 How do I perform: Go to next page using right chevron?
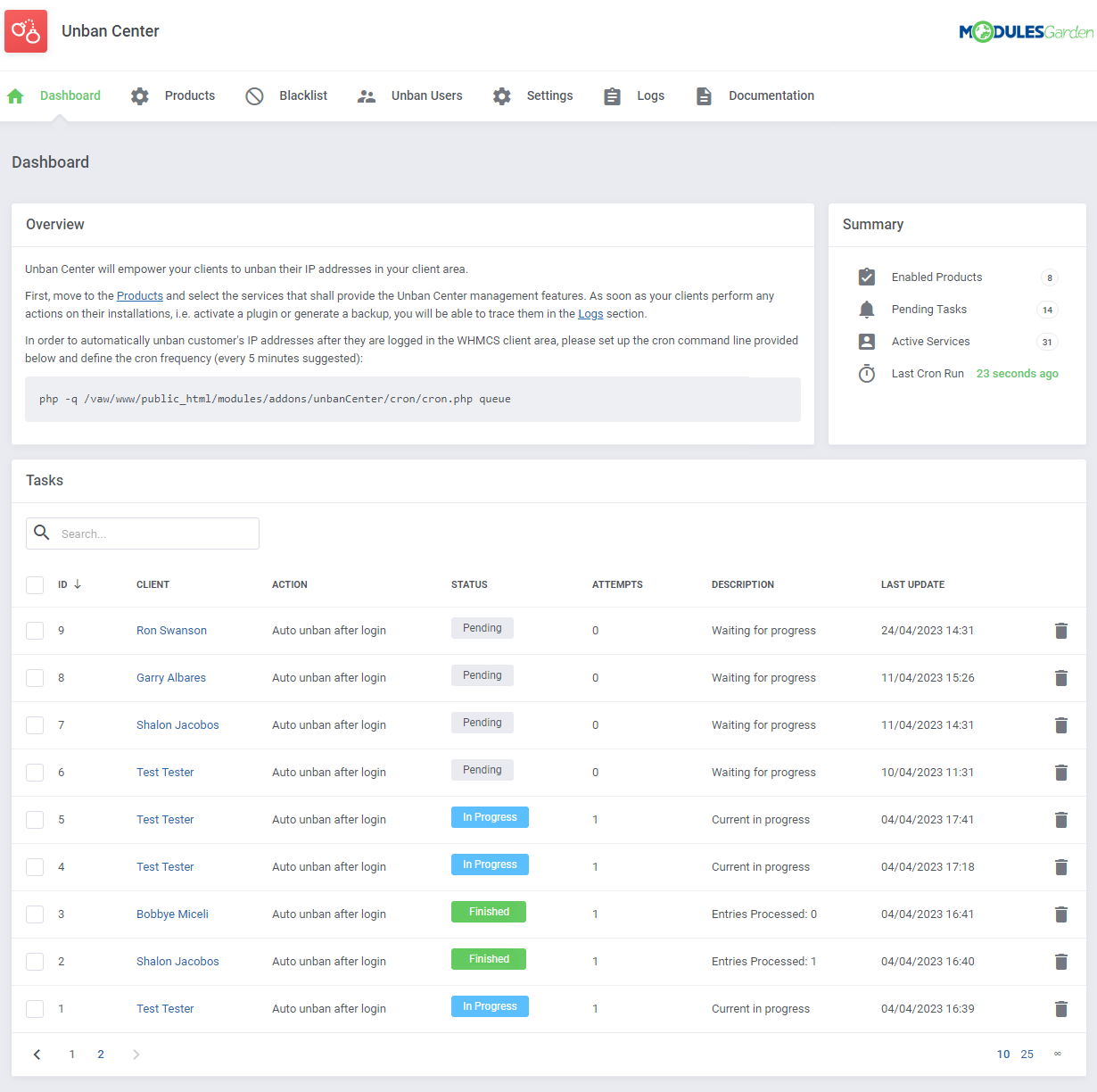136,1055
